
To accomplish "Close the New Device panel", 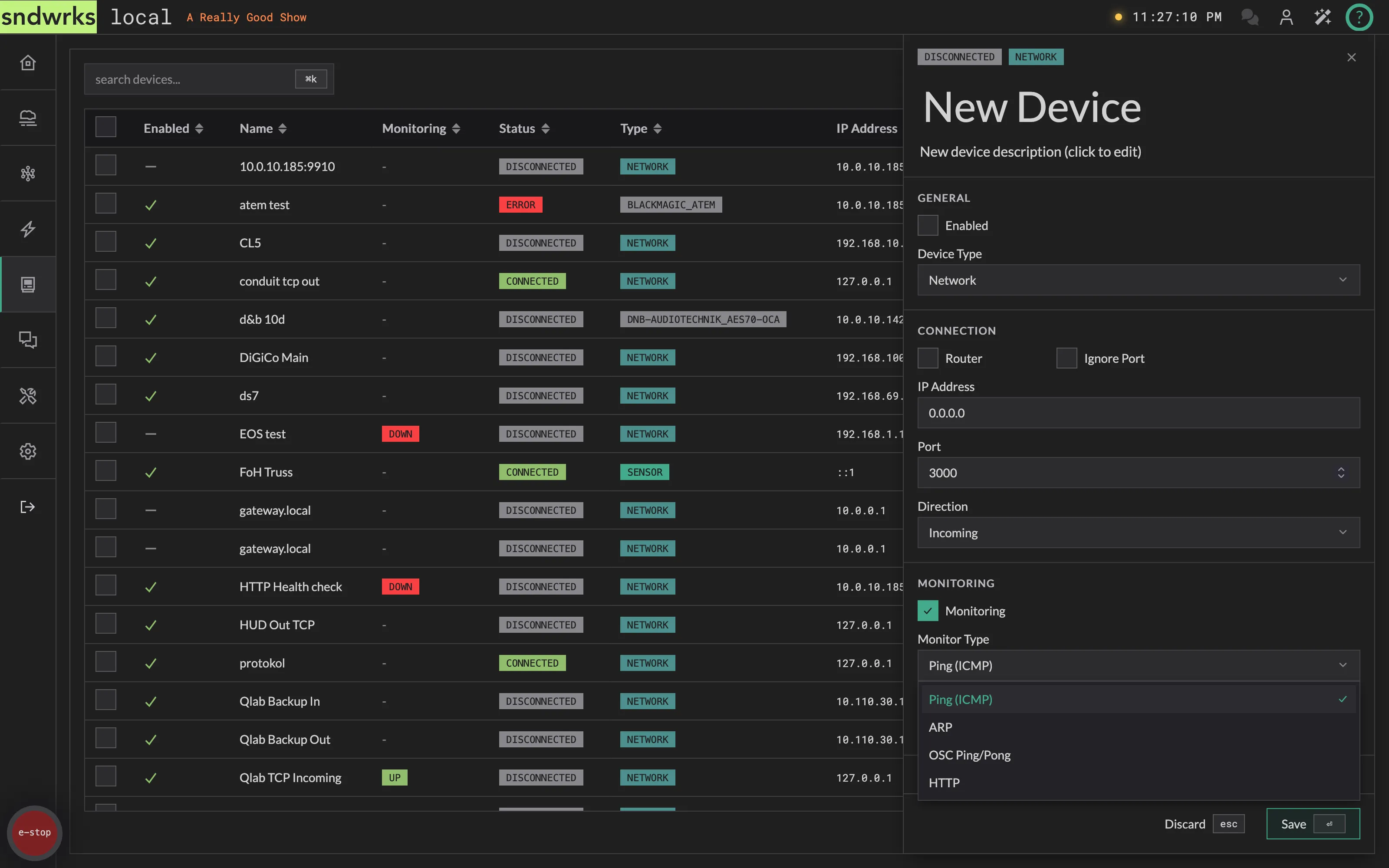I will 1351,57.
